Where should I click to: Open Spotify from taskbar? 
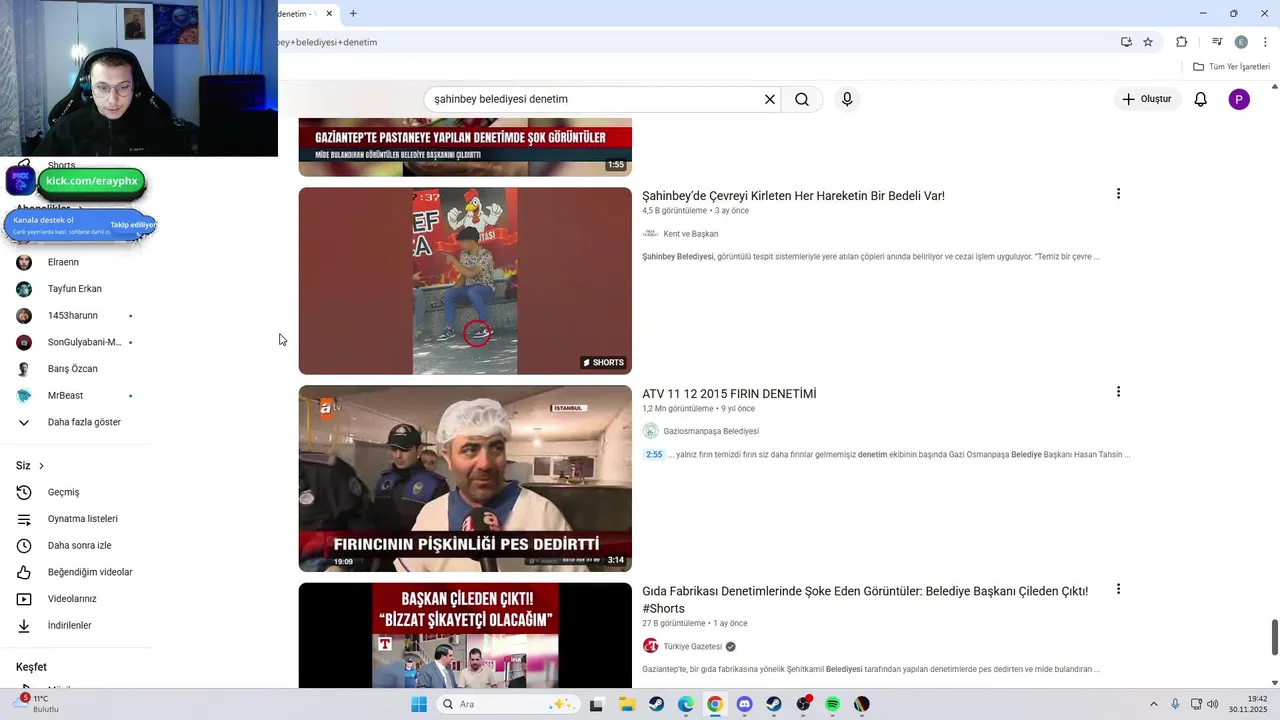pos(833,704)
